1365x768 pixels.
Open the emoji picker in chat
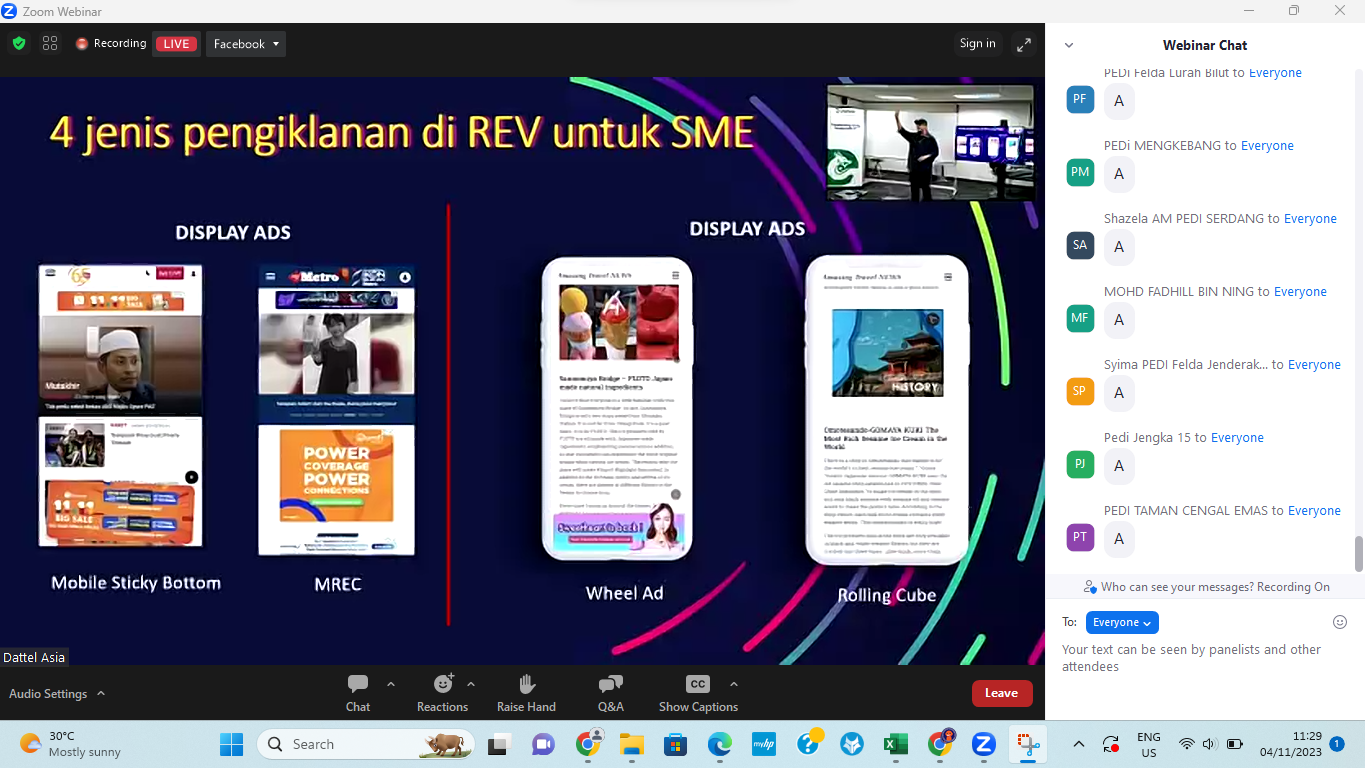tap(1340, 622)
